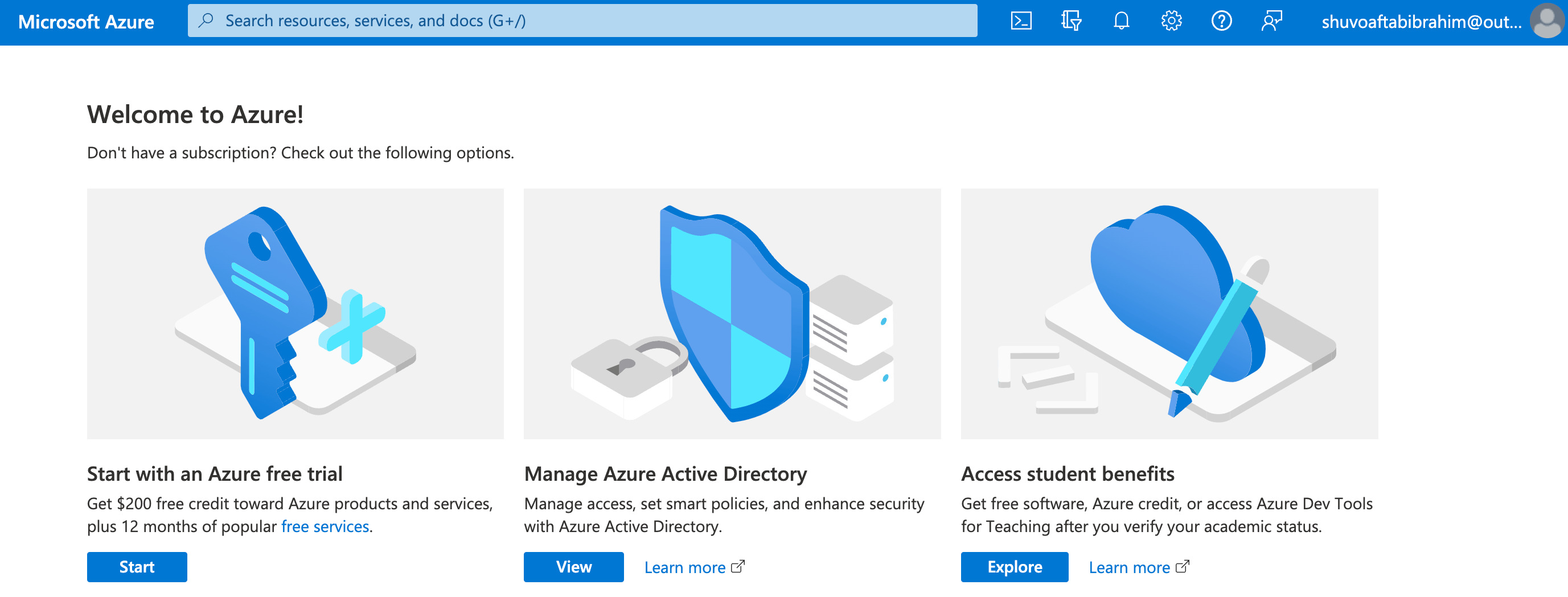Click the Manage Azure Active Directory heading
Image resolution: width=1568 pixels, height=597 pixels.
(666, 473)
